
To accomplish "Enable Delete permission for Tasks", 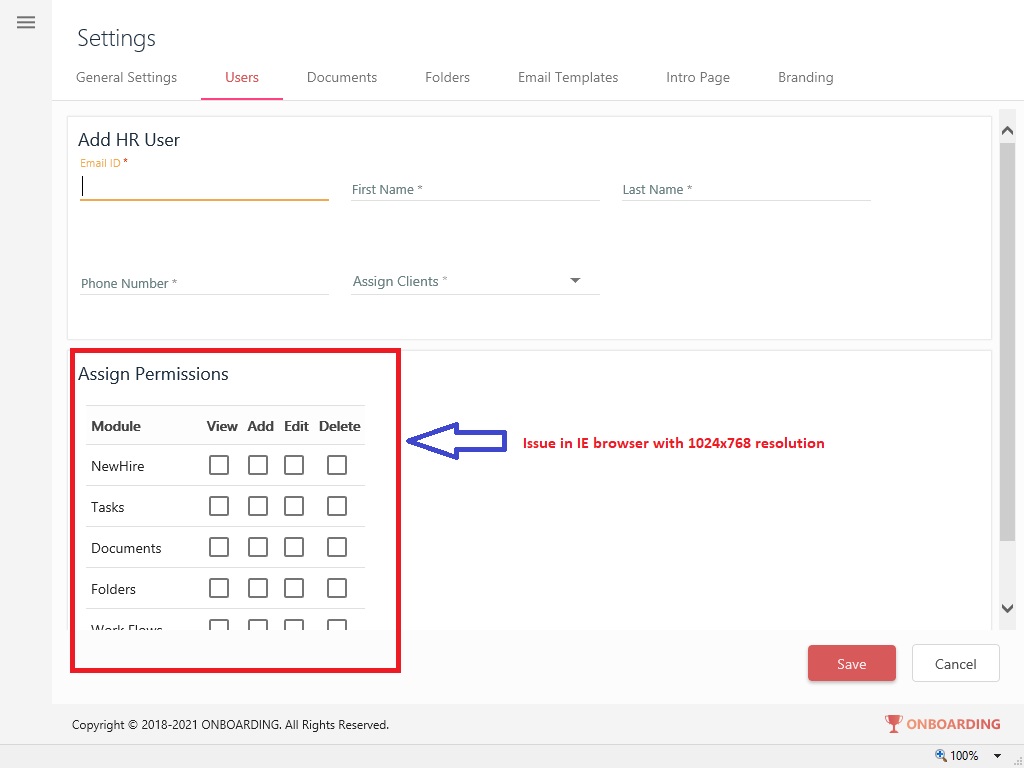I will pos(337,506).
